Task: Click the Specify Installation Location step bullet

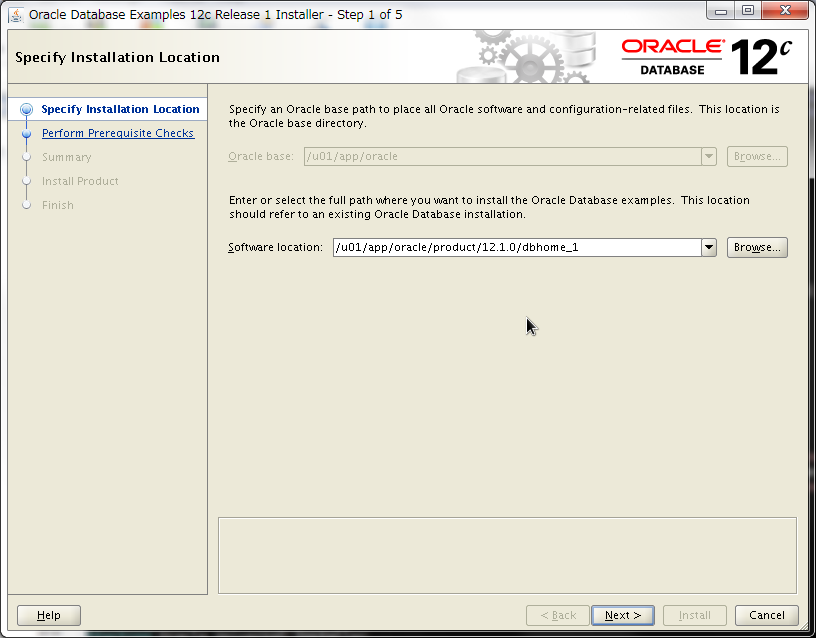Action: (27, 109)
